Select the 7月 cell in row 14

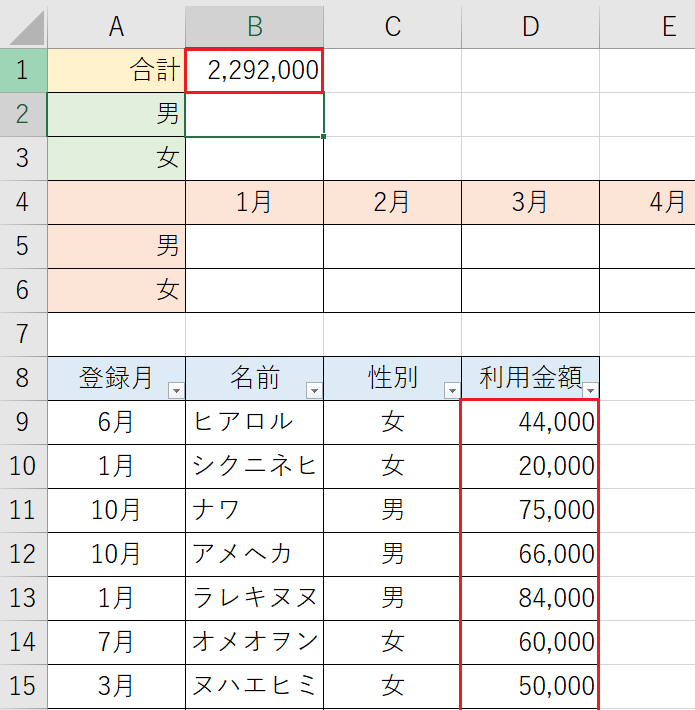click(116, 642)
